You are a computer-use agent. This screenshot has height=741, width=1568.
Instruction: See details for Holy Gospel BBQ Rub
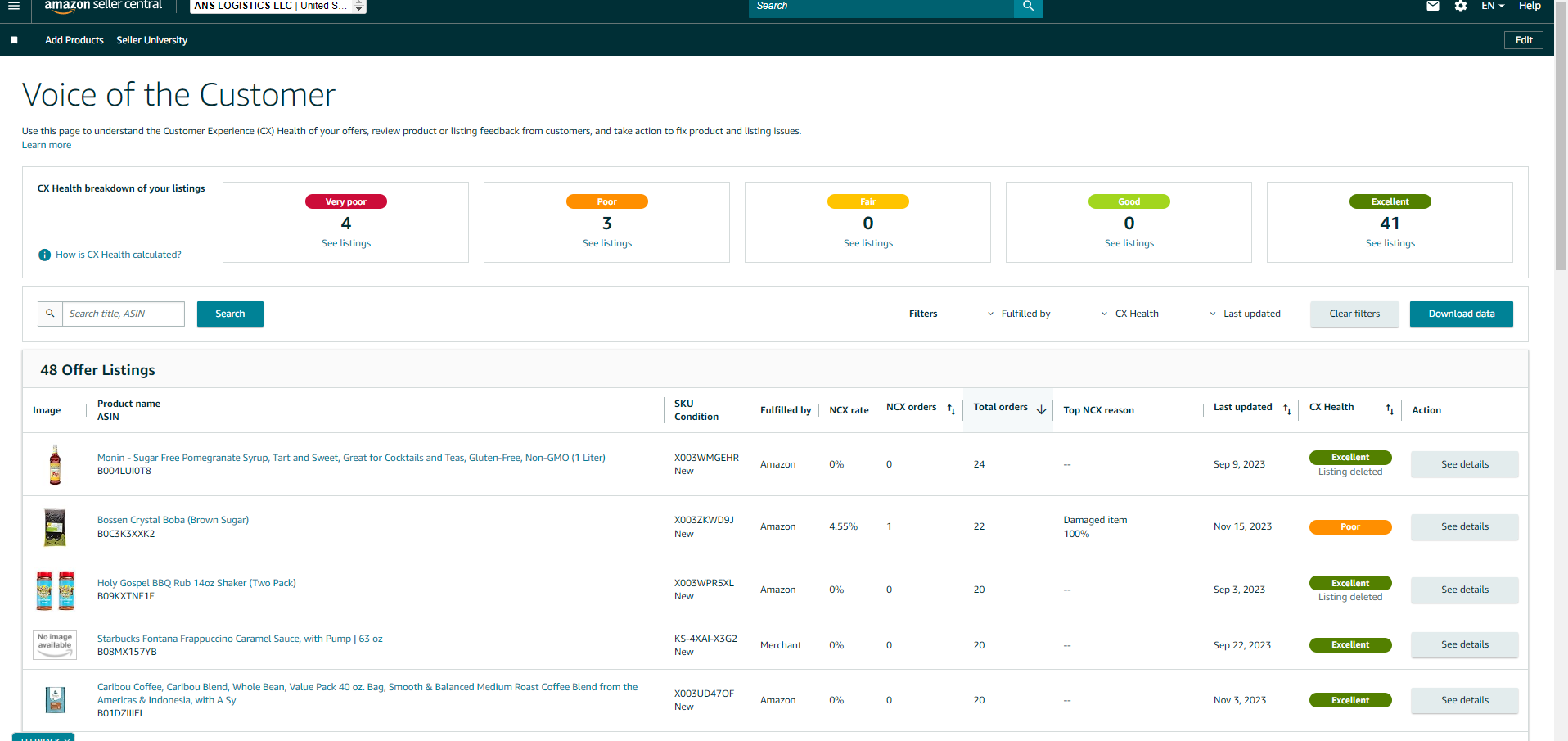click(1465, 590)
